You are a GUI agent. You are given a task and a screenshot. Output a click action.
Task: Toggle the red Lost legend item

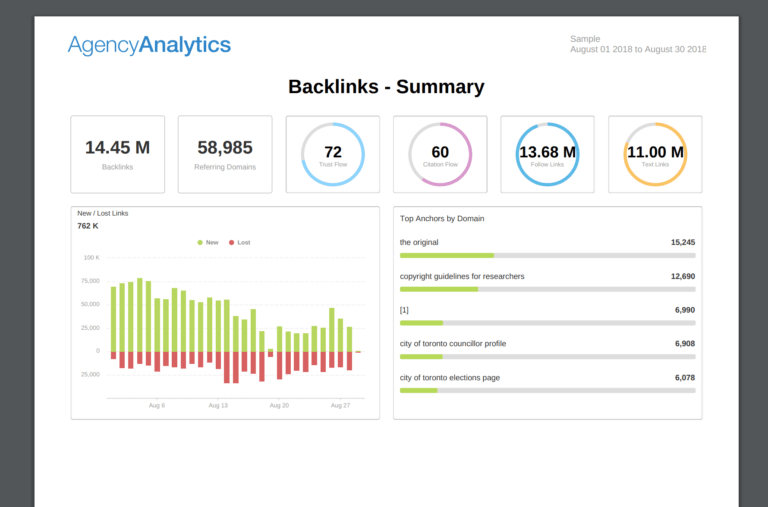coord(240,242)
